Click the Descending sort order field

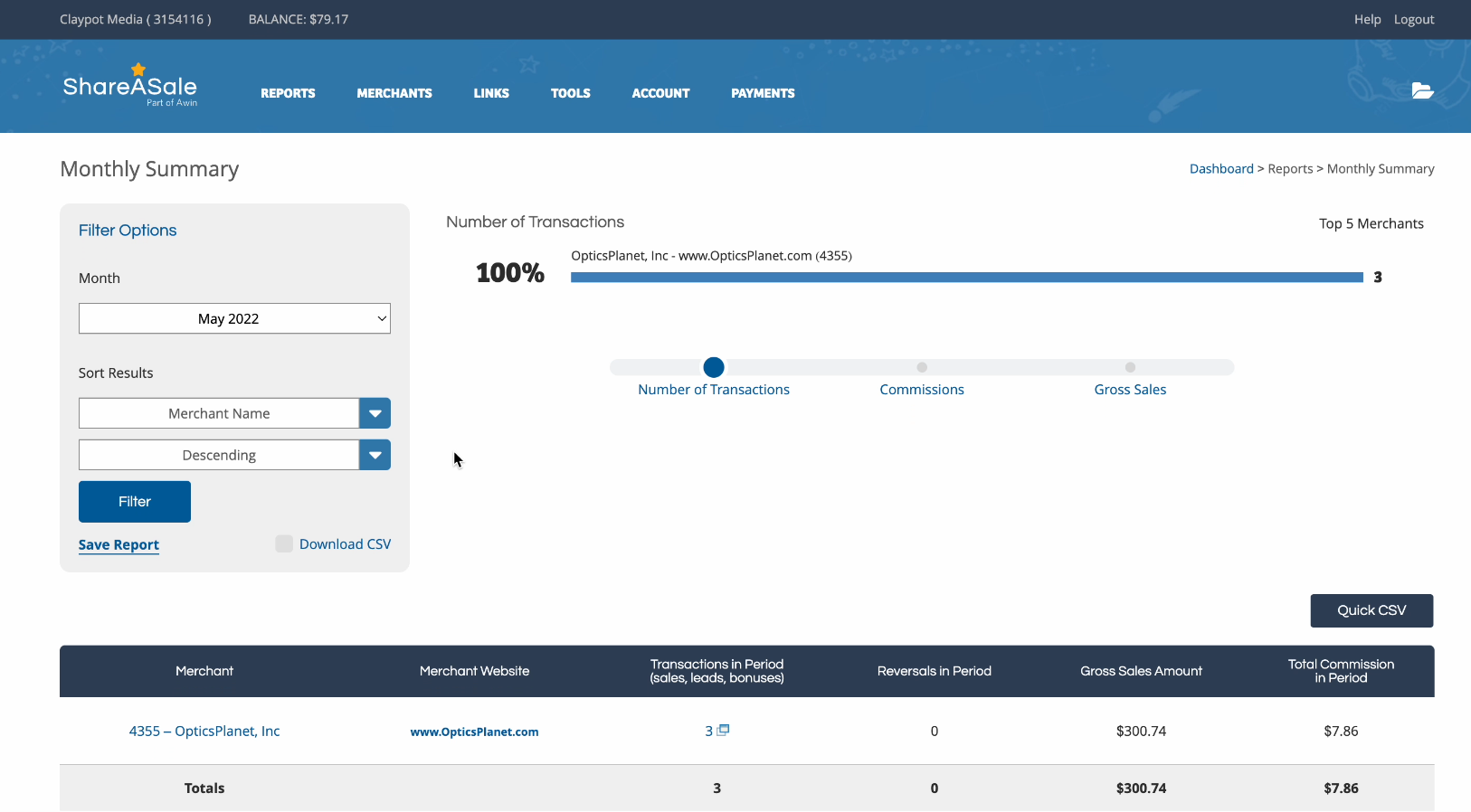tap(219, 455)
